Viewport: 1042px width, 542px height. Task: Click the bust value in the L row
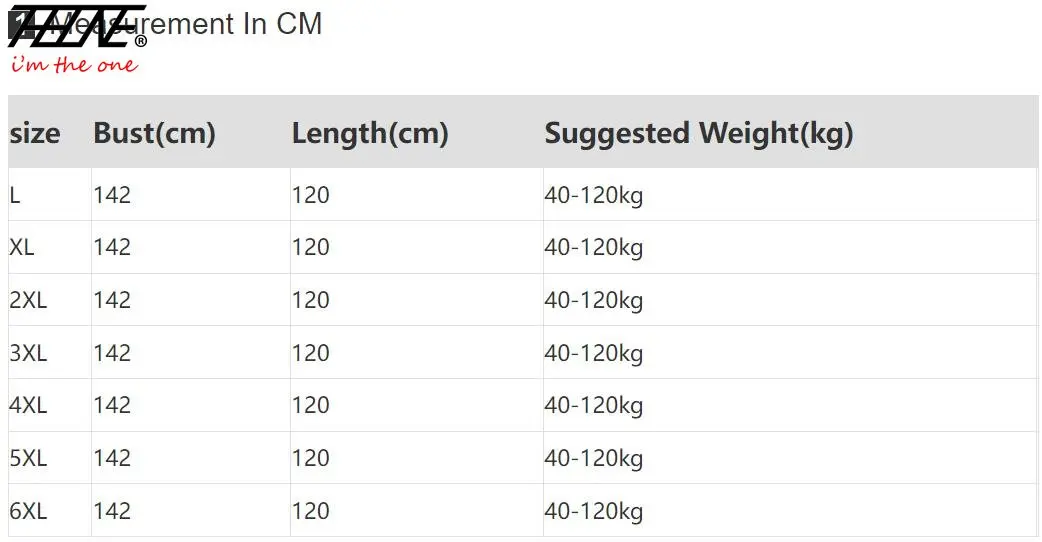tap(112, 195)
